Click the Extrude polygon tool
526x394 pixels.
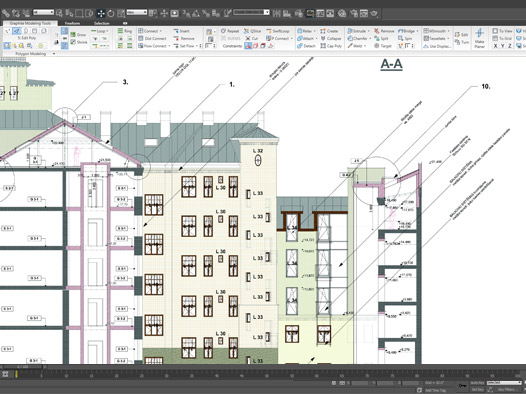coord(357,31)
